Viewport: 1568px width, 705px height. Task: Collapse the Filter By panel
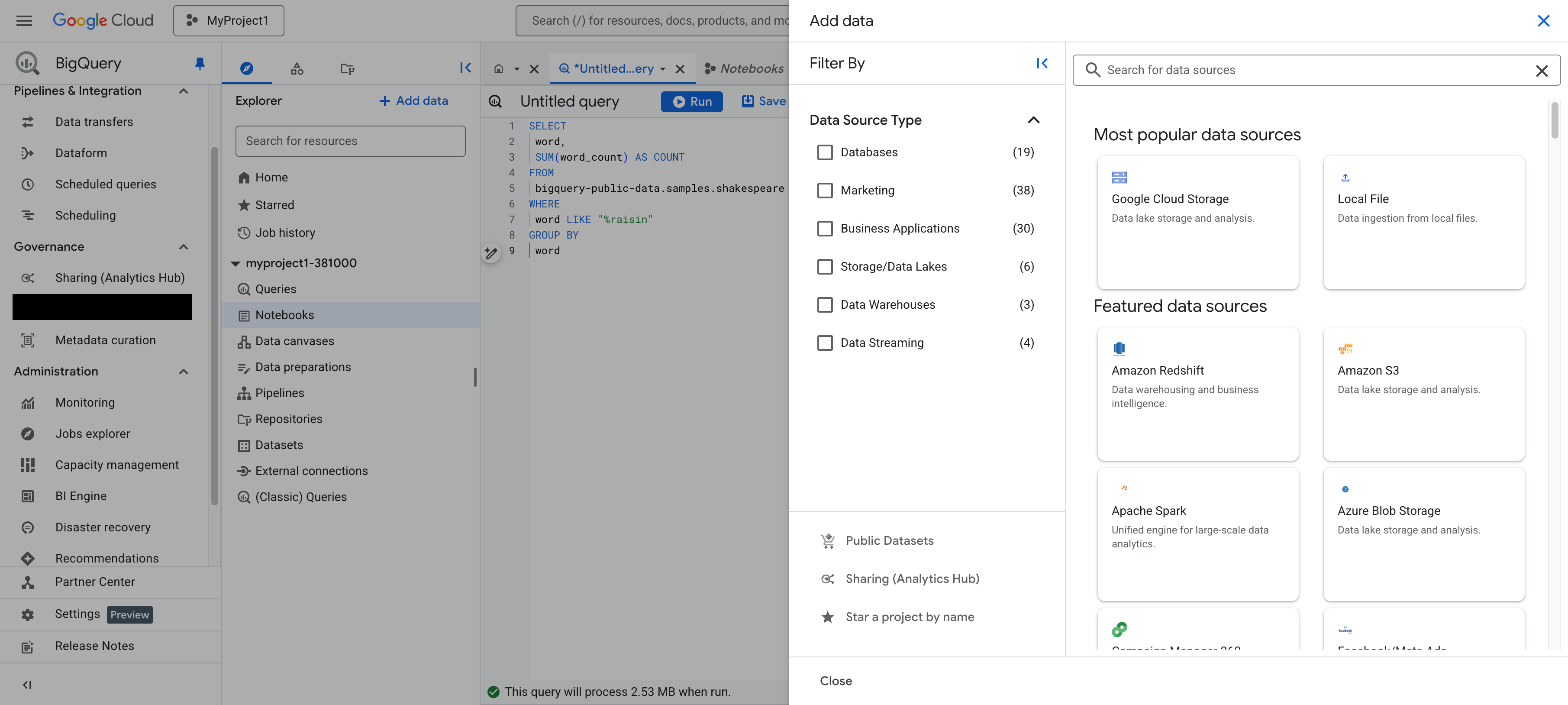(x=1042, y=63)
